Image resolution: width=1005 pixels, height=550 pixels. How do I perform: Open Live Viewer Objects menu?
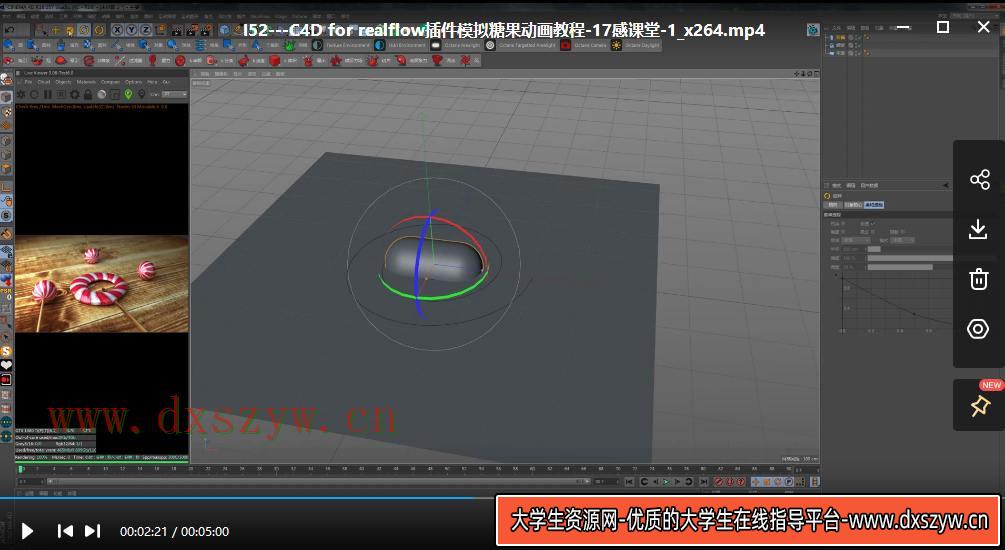click(x=63, y=82)
